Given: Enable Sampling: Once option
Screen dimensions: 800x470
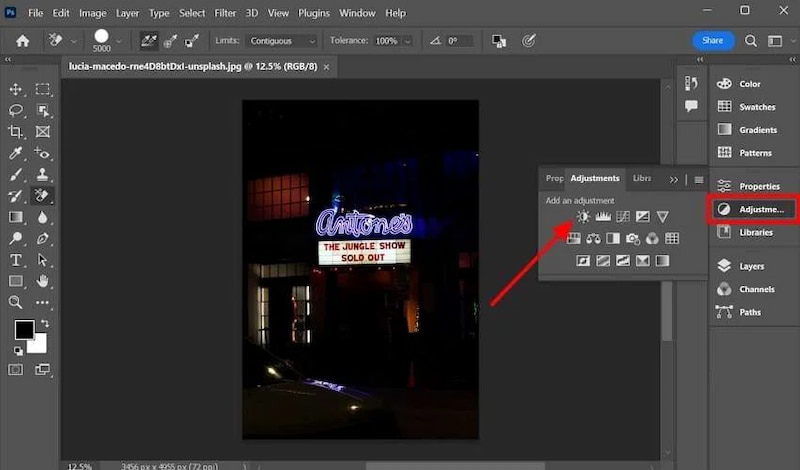Looking at the screenshot, I should 170,41.
